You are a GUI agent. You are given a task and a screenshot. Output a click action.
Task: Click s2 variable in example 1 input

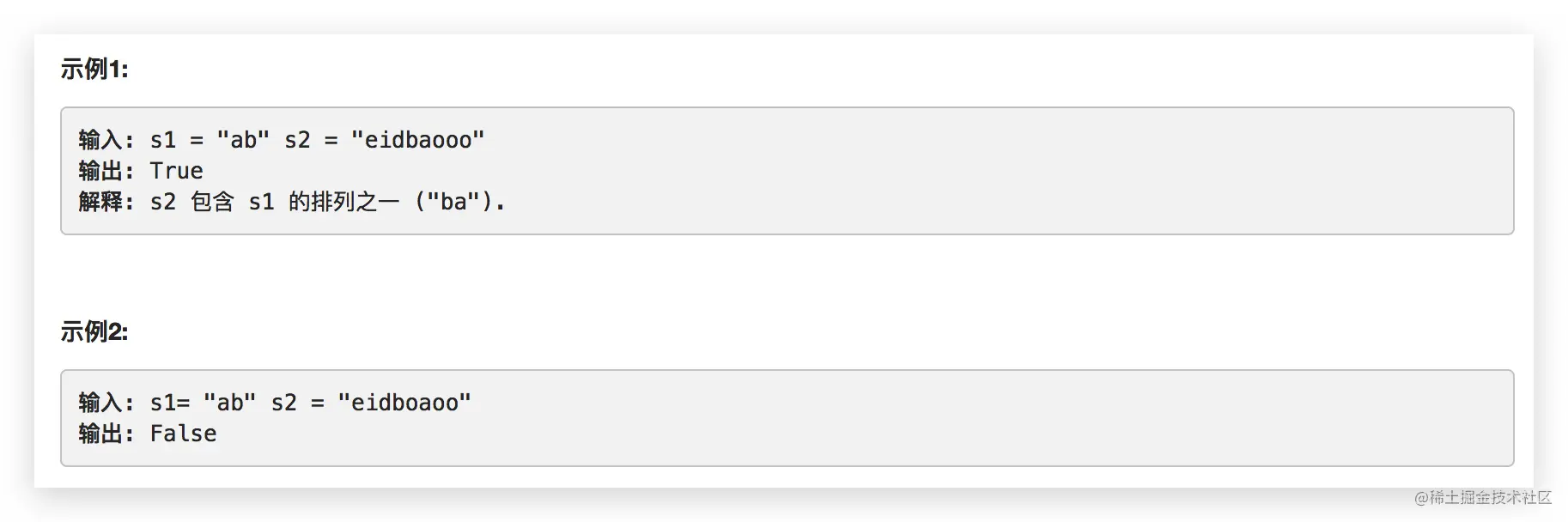pos(297,140)
